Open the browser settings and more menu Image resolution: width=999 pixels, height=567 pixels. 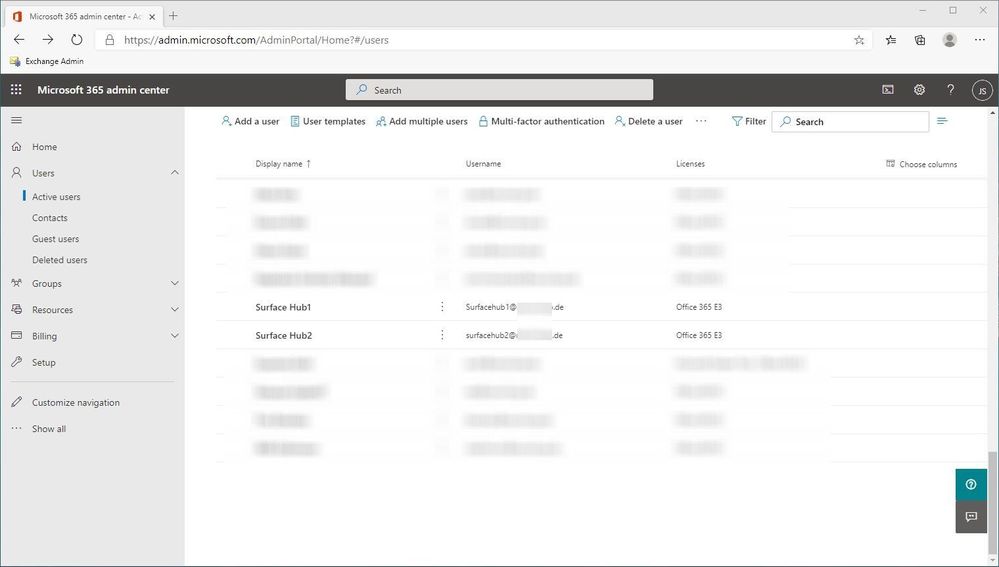(980, 40)
